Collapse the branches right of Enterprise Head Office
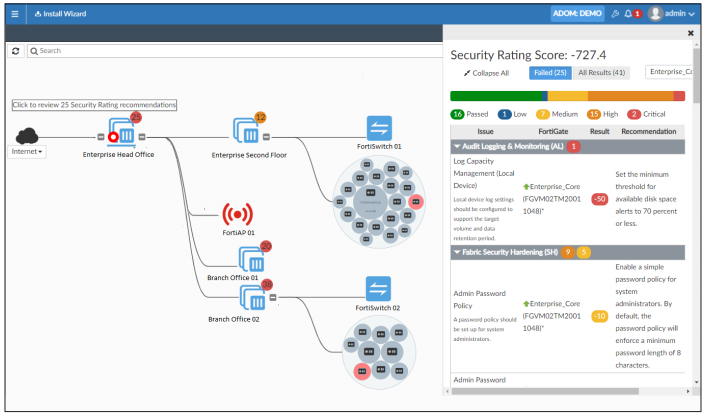Screen dimensions: 705x415 click(x=142, y=137)
